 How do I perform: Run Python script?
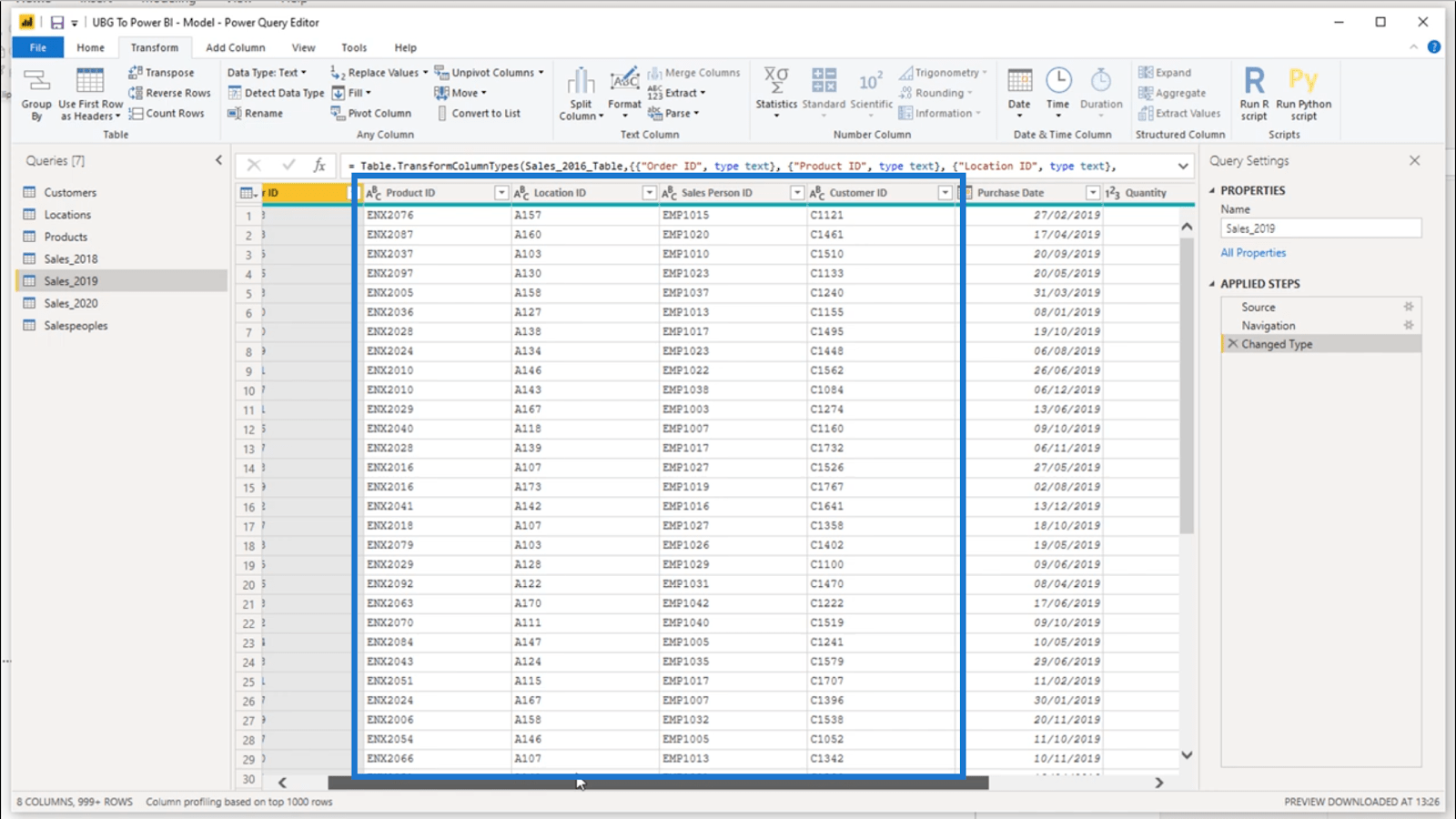click(1303, 95)
